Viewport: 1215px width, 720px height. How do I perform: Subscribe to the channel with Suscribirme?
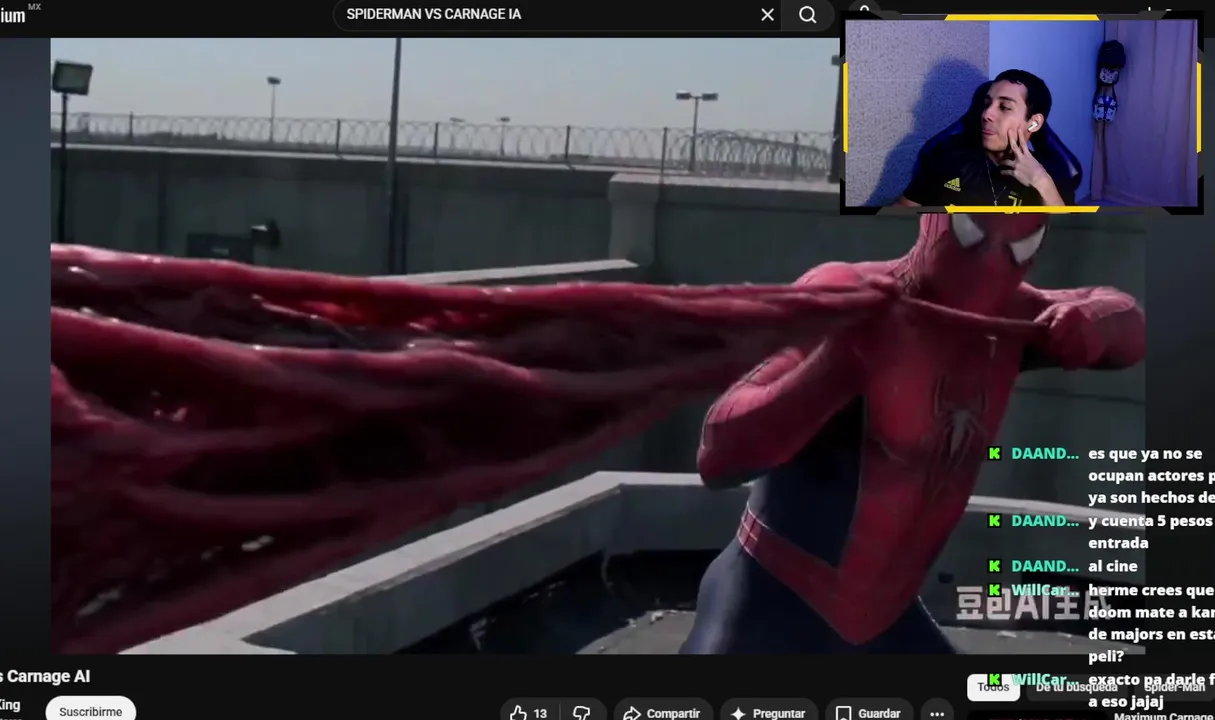90,711
